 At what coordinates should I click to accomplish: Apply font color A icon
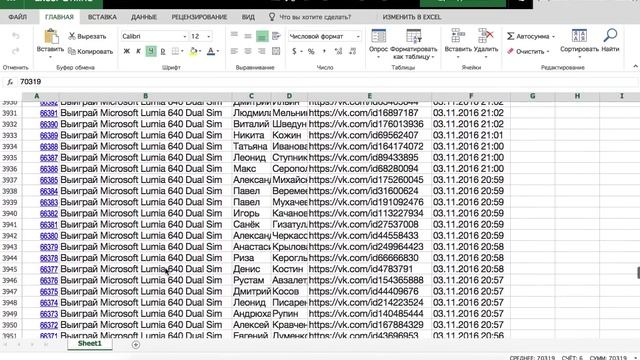pos(211,51)
